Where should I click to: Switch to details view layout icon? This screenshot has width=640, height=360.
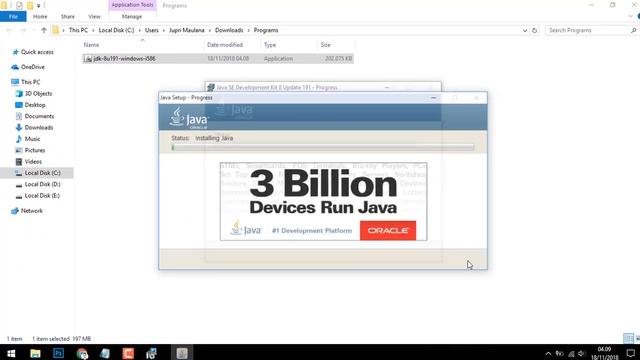(x=628, y=338)
